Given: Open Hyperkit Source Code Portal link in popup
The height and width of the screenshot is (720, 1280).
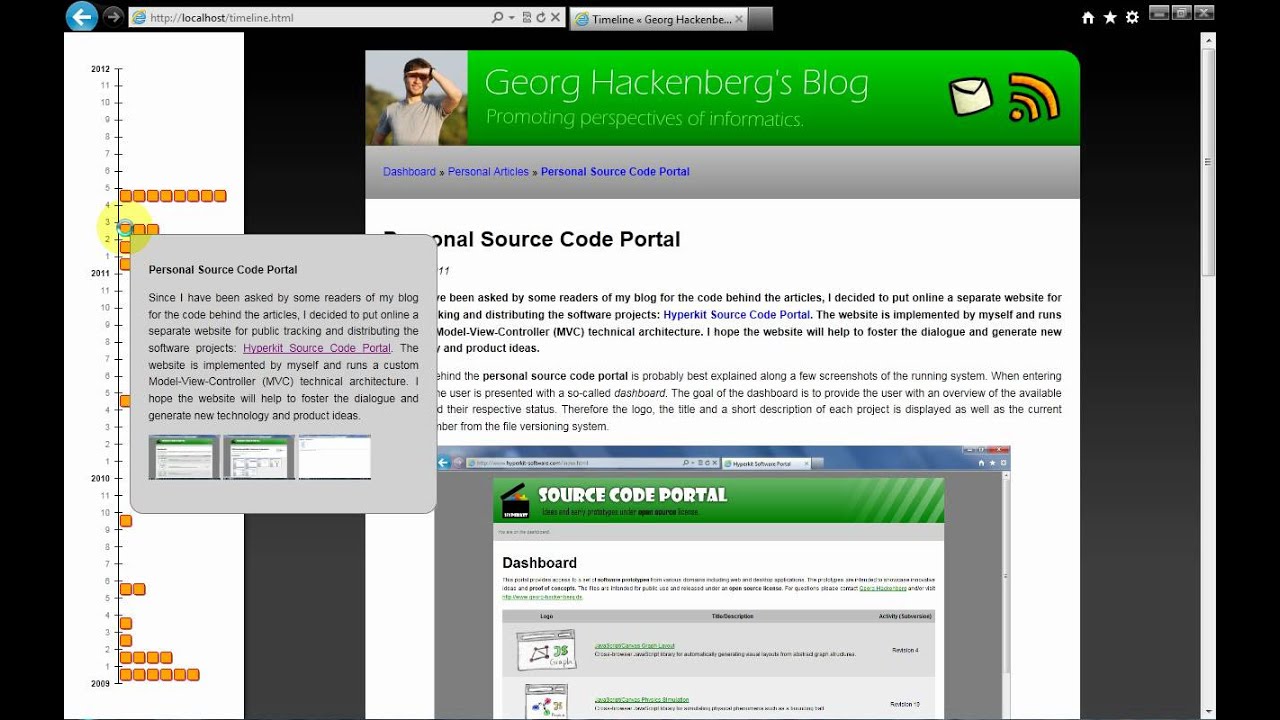Looking at the screenshot, I should pyautogui.click(x=317, y=348).
